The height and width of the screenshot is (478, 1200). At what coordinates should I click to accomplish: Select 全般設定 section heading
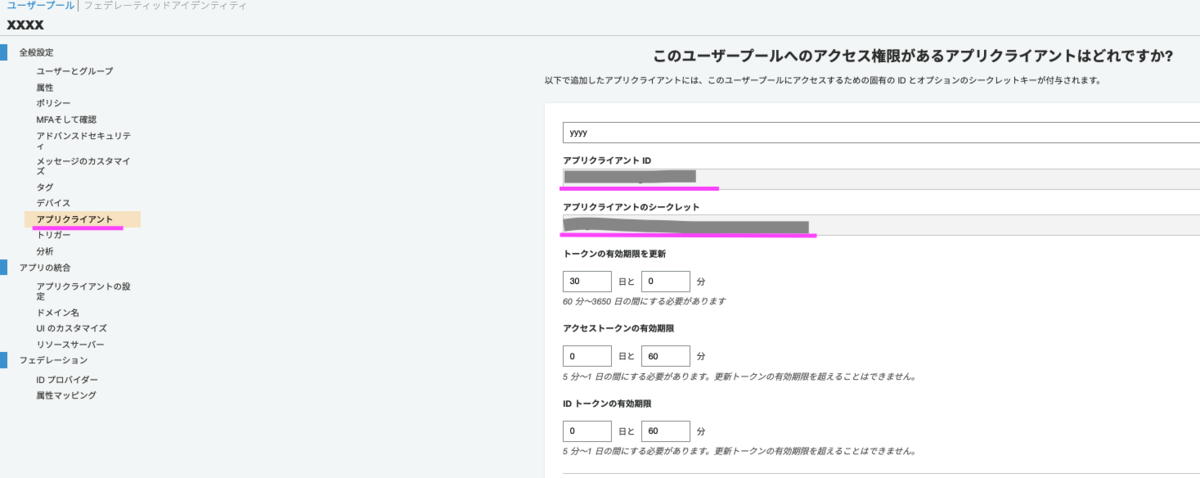pos(36,52)
